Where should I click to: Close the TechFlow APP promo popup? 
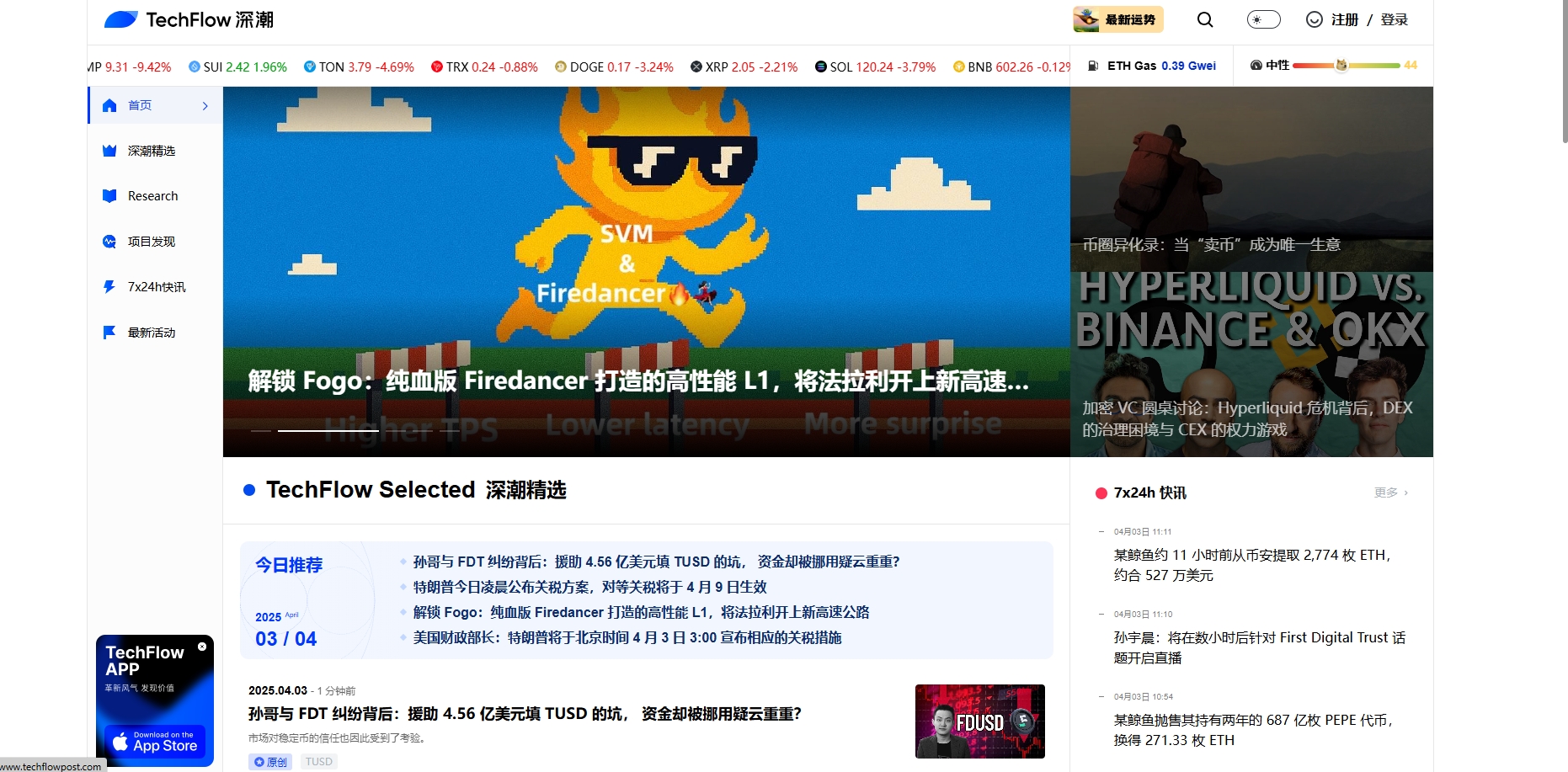click(x=202, y=647)
